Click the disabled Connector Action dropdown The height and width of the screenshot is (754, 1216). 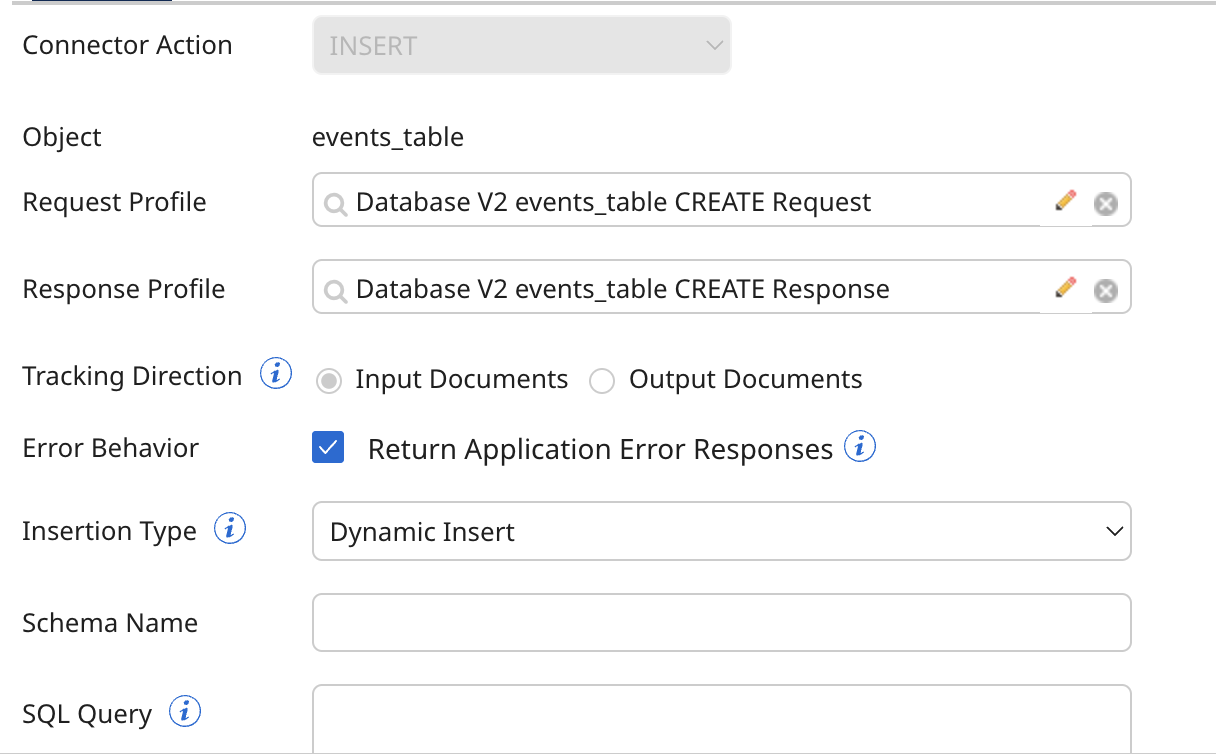tap(521, 44)
